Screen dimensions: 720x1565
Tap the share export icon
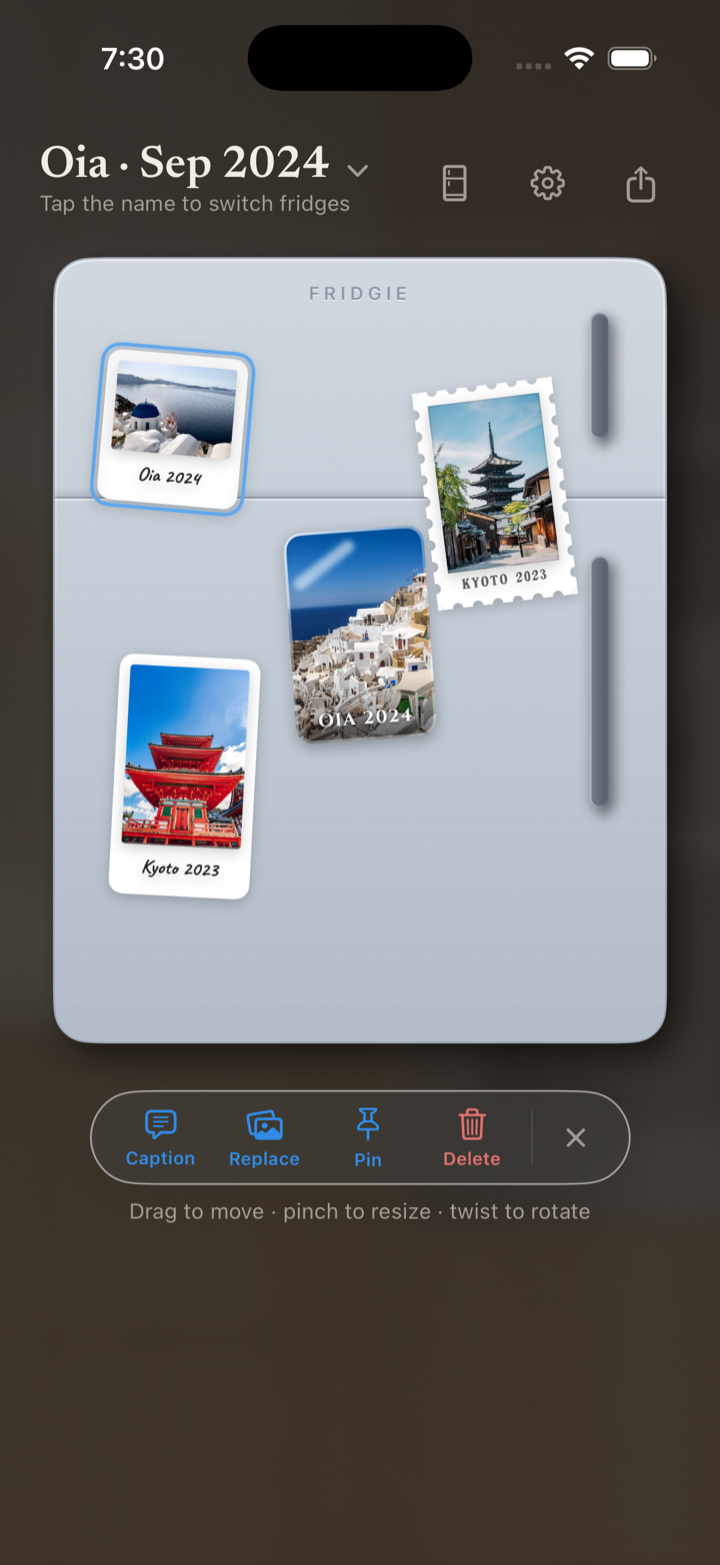641,184
